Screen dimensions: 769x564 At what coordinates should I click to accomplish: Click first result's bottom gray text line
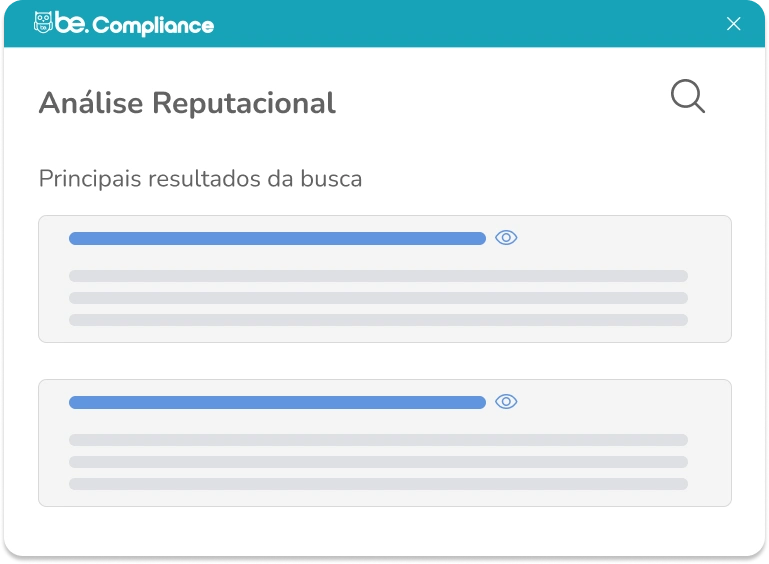(378, 320)
